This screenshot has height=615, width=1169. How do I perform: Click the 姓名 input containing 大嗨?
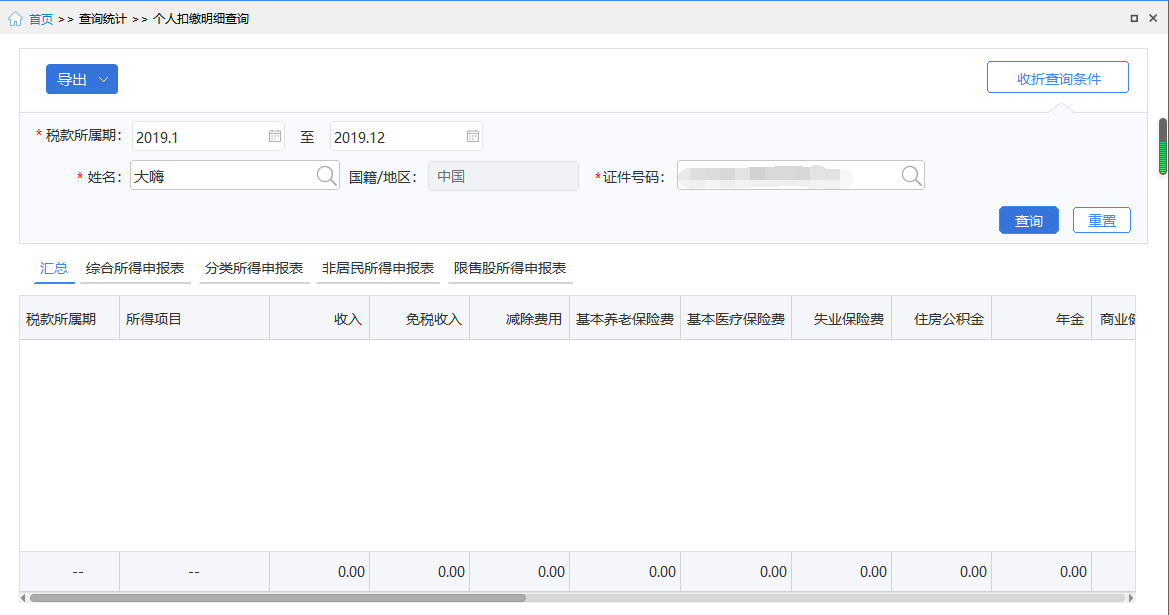point(235,176)
